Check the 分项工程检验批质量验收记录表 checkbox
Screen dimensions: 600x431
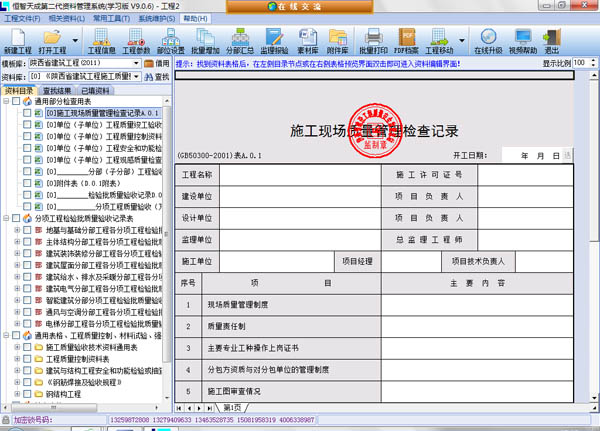click(x=16, y=218)
